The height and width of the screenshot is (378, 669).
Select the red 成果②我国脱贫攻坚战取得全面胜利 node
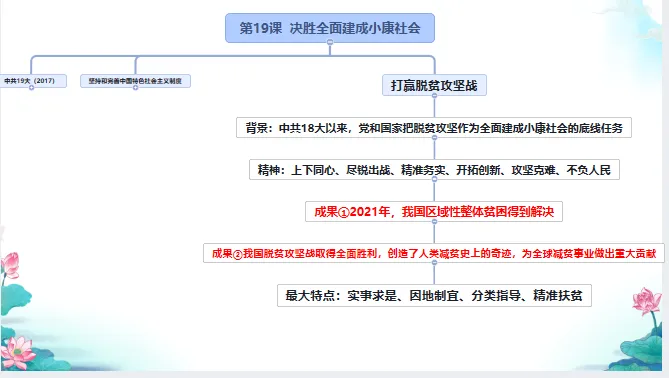pos(434,253)
